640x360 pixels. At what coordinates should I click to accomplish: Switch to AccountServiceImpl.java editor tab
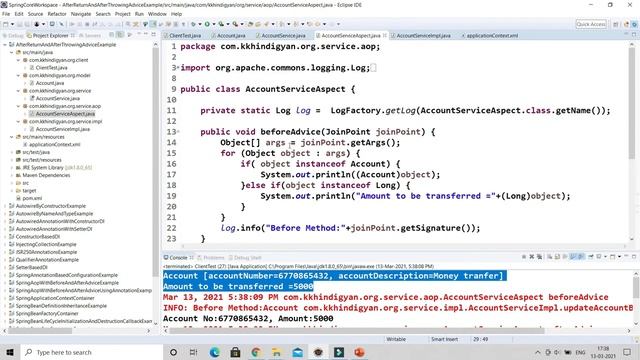[x=423, y=36]
